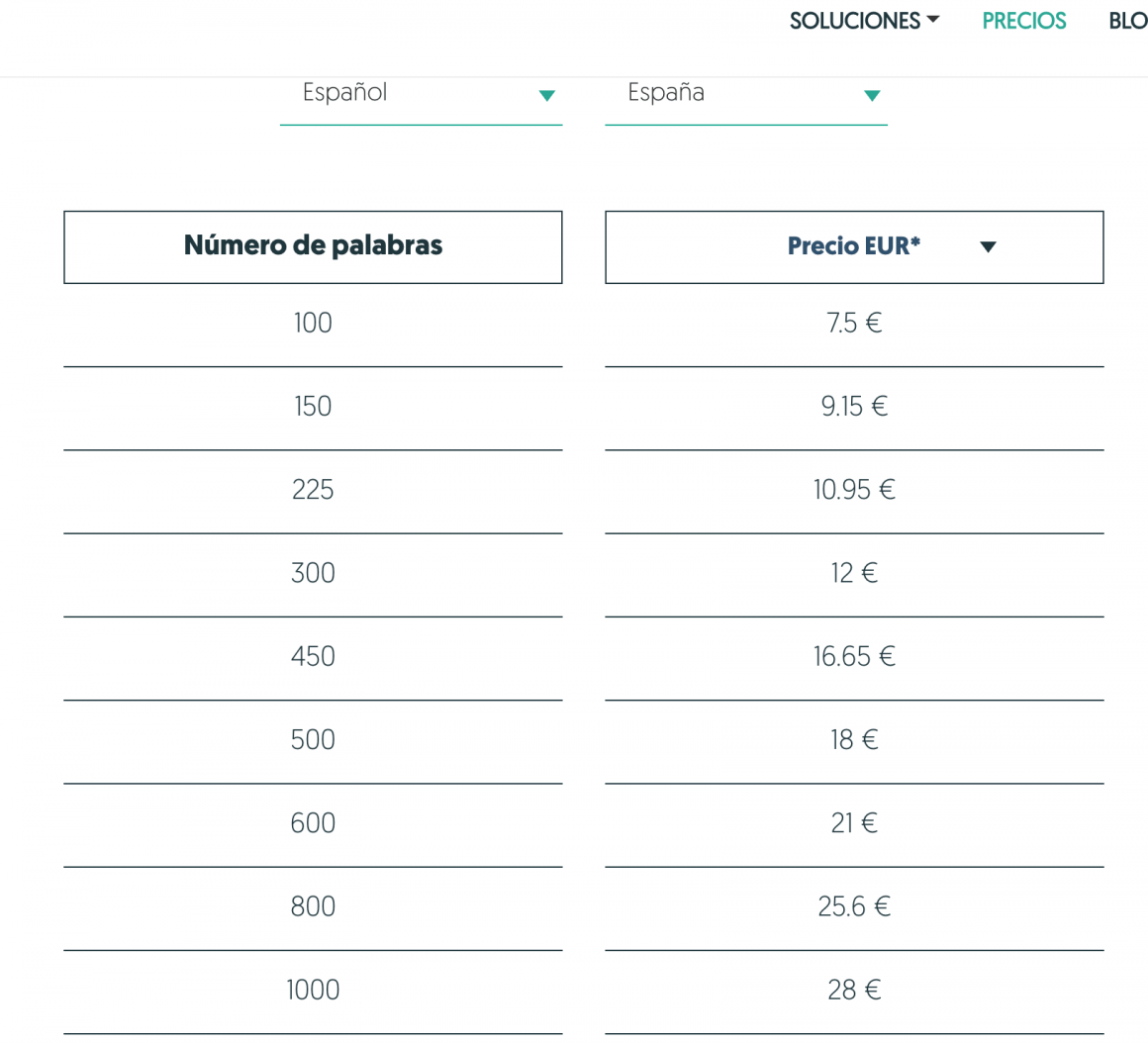The height and width of the screenshot is (1043, 1148).
Task: Click the 12 € price for 300 words
Action: (853, 572)
